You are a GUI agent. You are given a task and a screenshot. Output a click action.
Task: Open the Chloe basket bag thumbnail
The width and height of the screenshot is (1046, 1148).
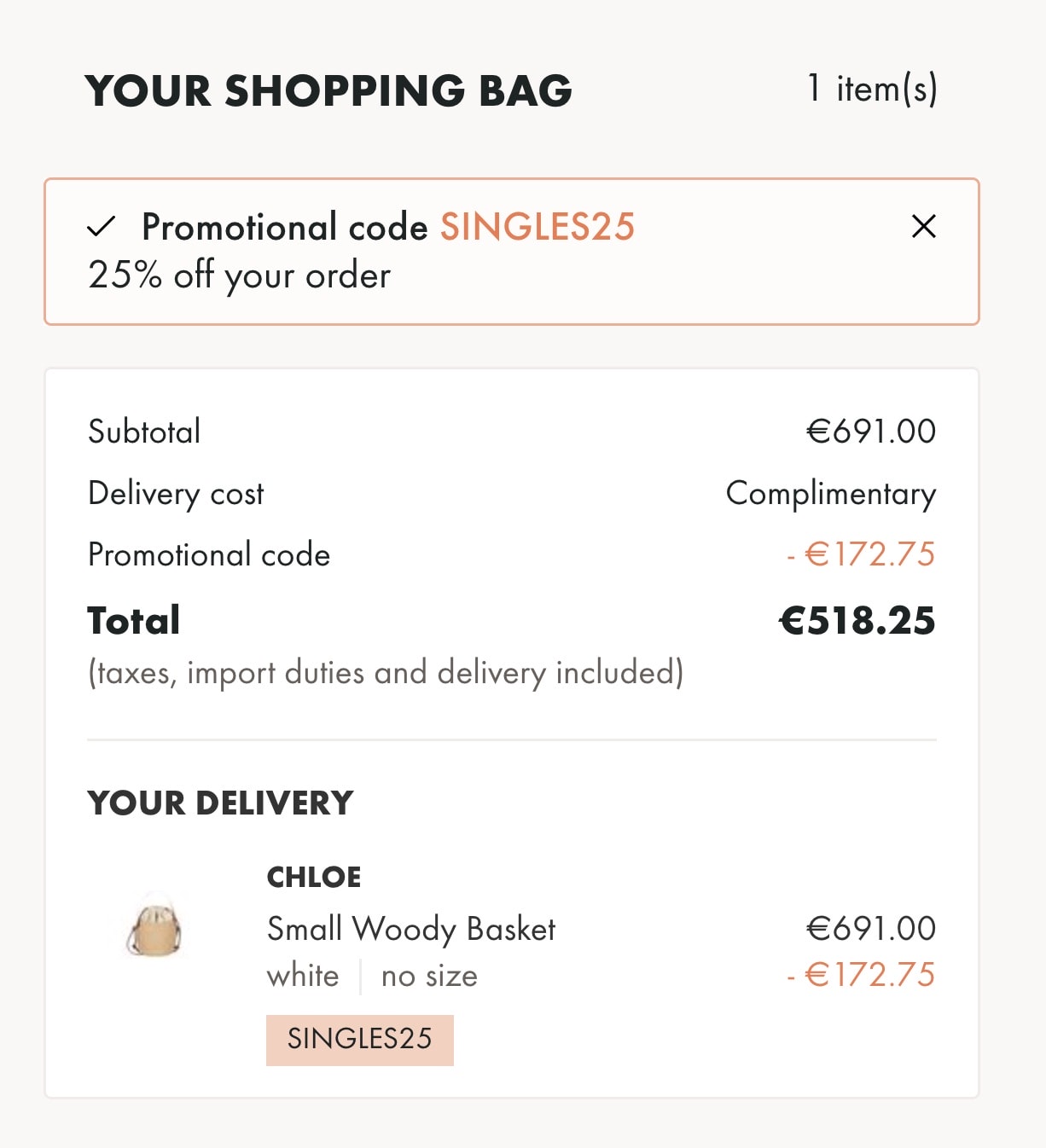(154, 927)
